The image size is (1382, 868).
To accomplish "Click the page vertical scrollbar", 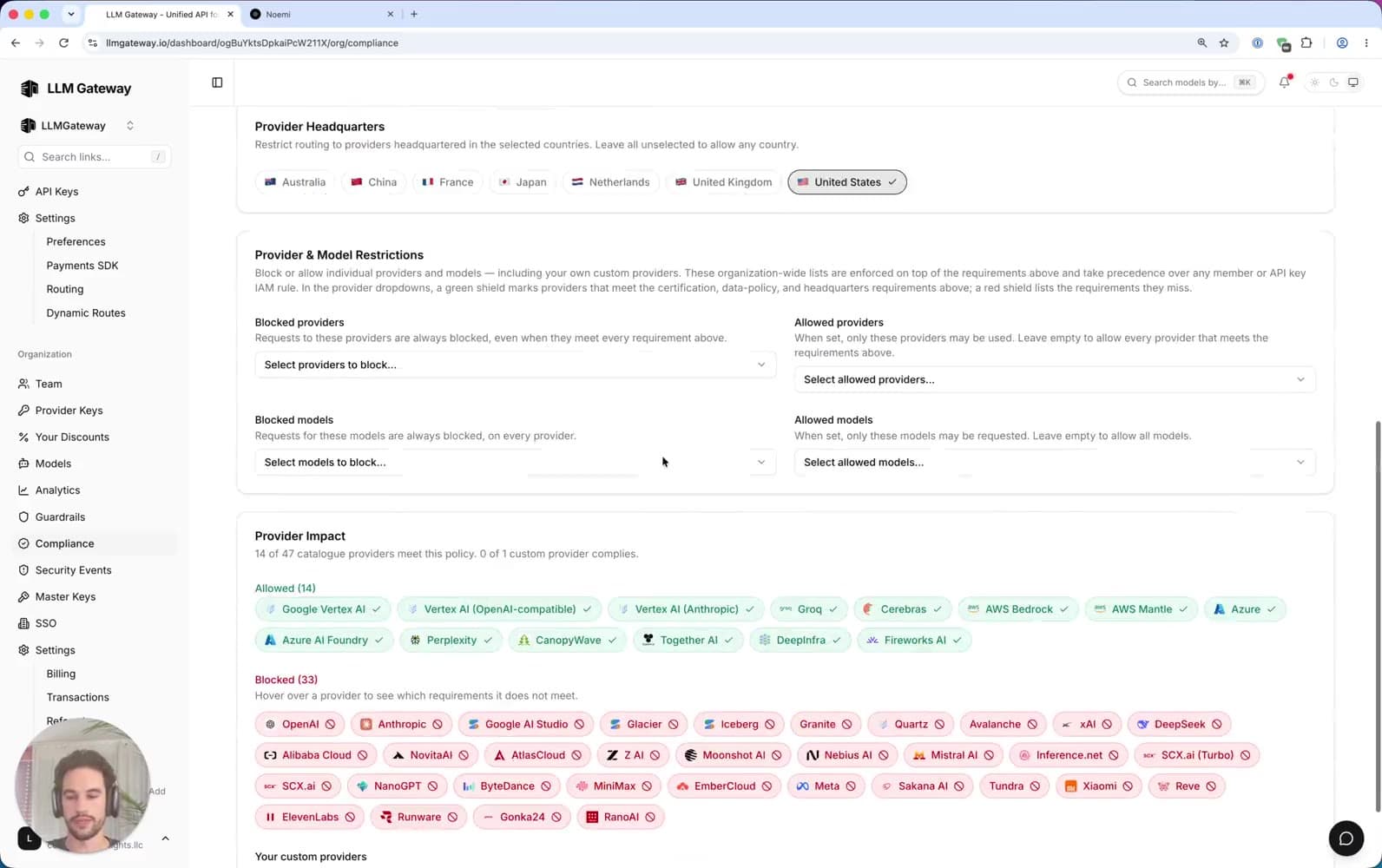I will point(1377,616).
